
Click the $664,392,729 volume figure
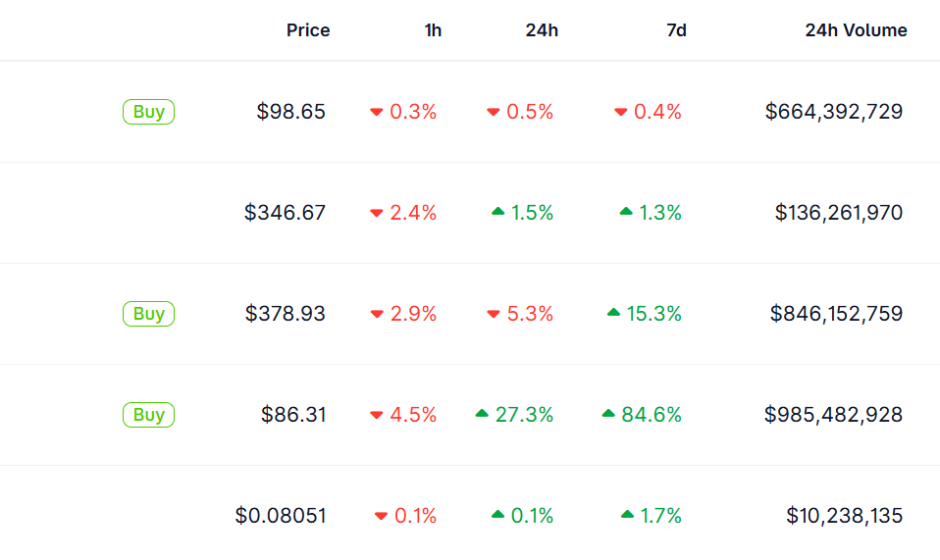pyautogui.click(x=833, y=112)
